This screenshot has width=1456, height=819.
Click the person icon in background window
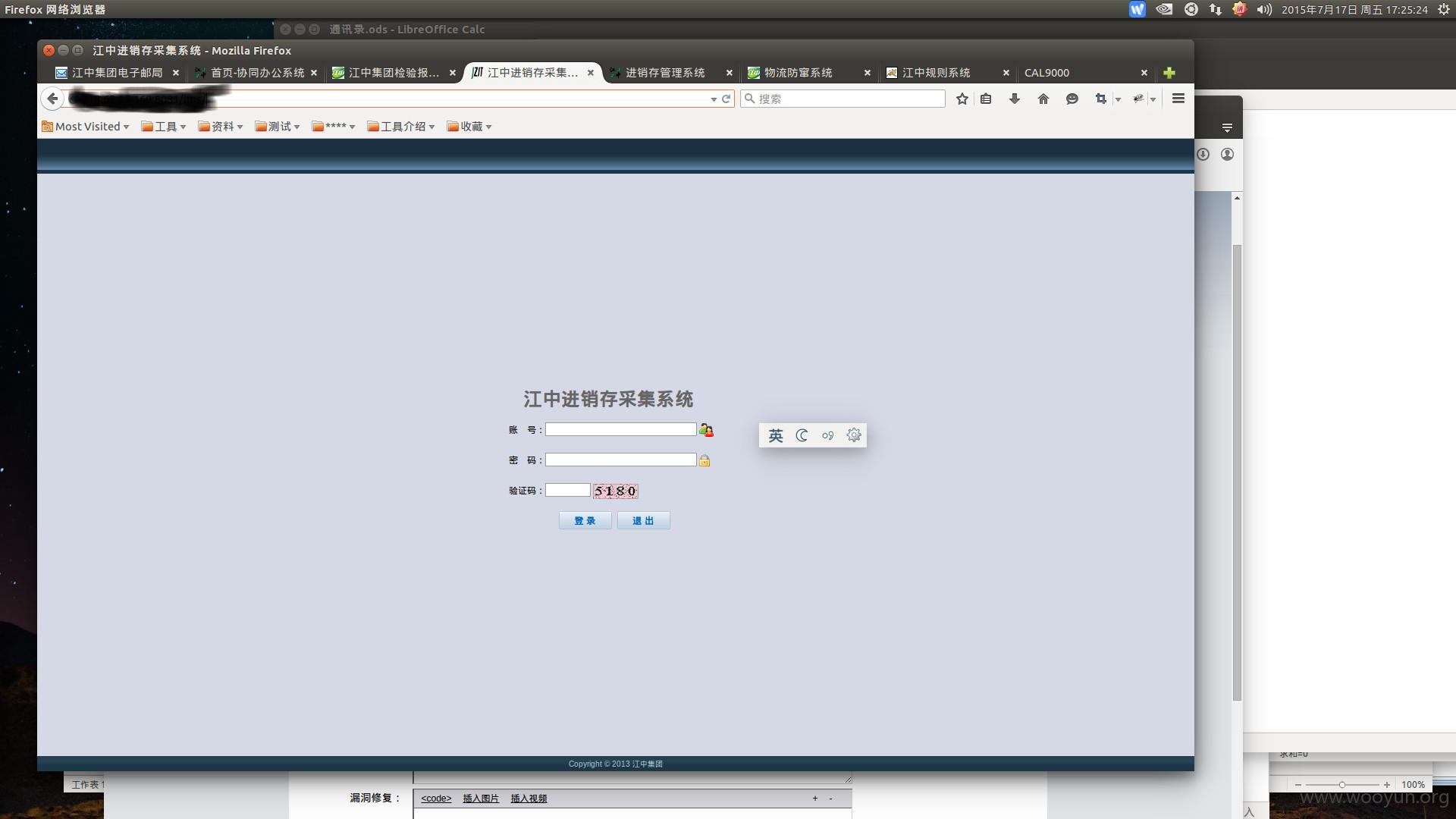[1227, 154]
